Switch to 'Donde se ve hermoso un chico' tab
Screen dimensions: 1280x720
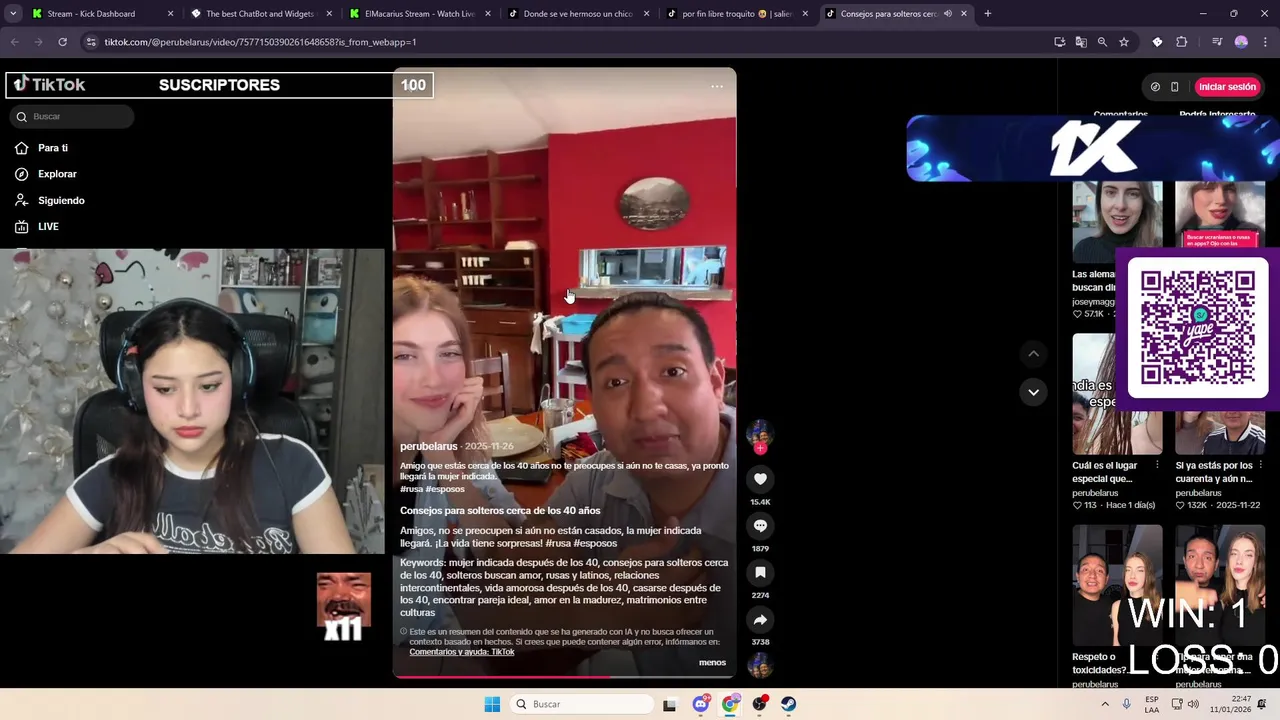point(578,14)
